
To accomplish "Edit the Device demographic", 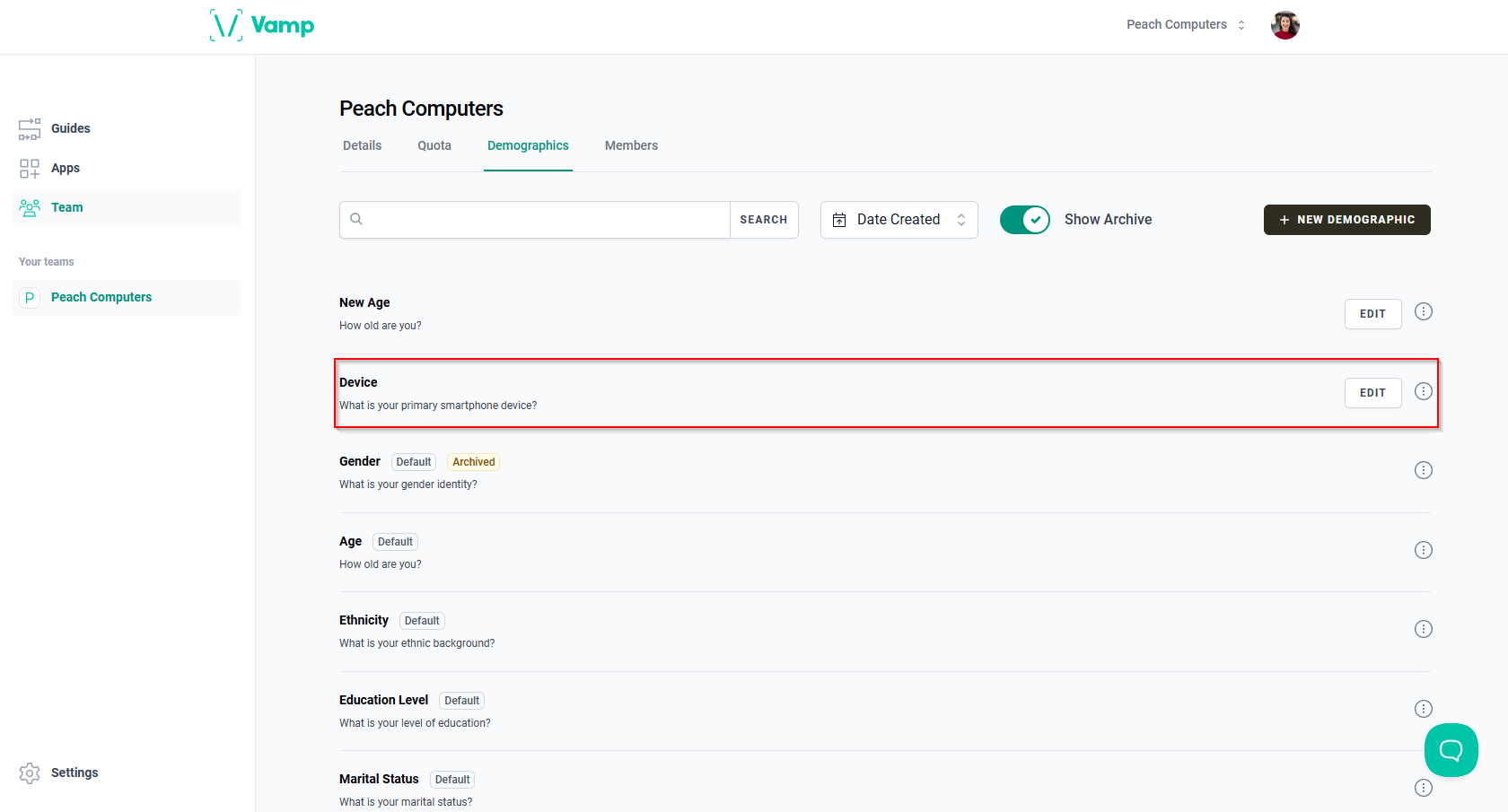I will coord(1372,393).
